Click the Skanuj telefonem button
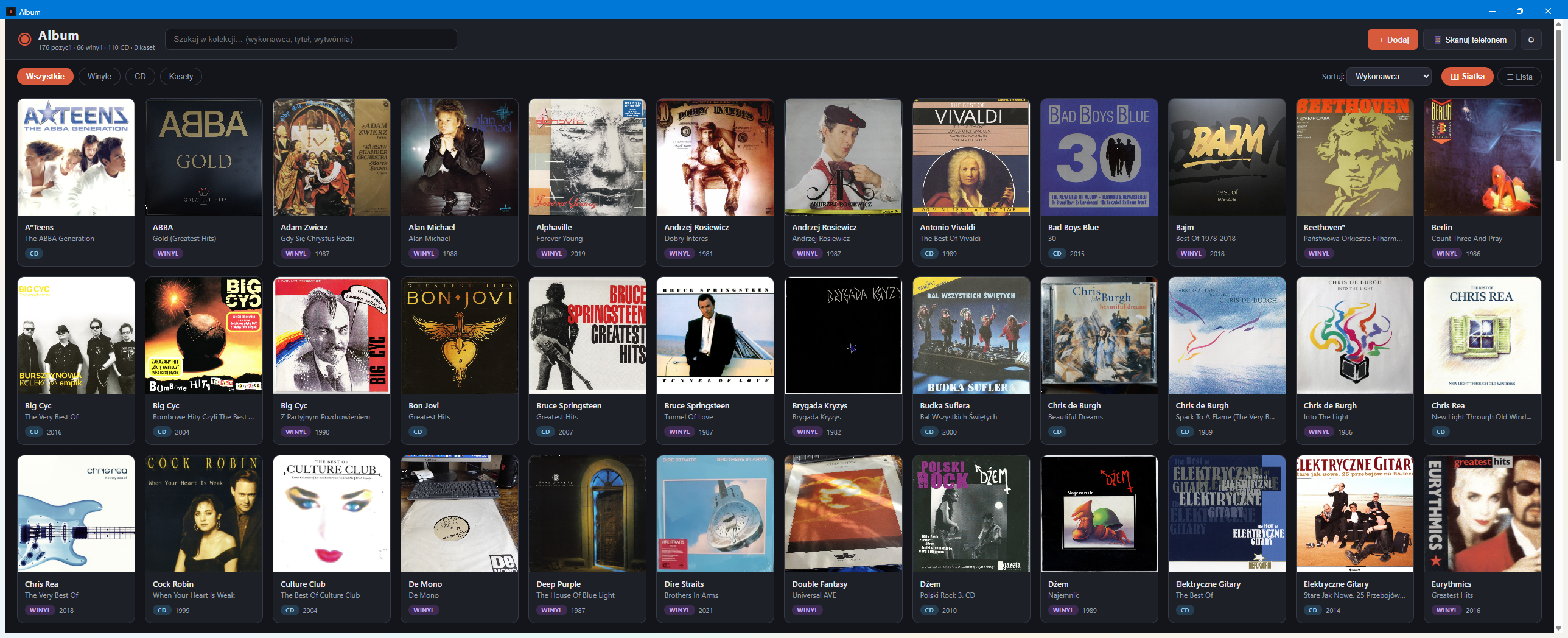The width and height of the screenshot is (1568, 638). (x=1470, y=40)
